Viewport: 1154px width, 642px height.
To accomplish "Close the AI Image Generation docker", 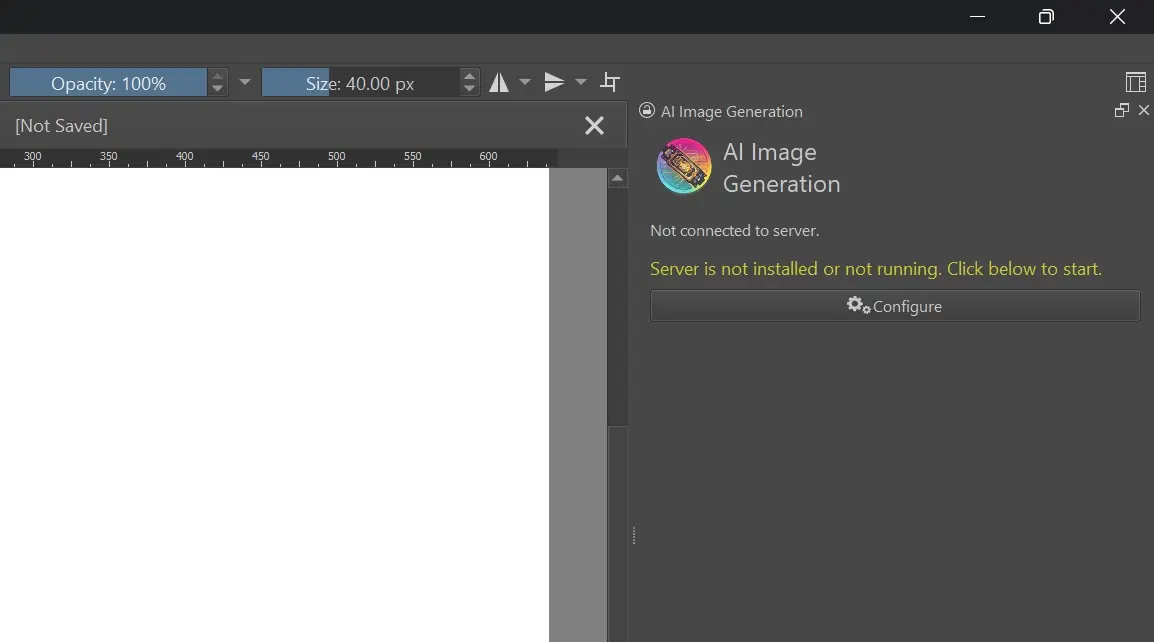I will coord(1144,110).
